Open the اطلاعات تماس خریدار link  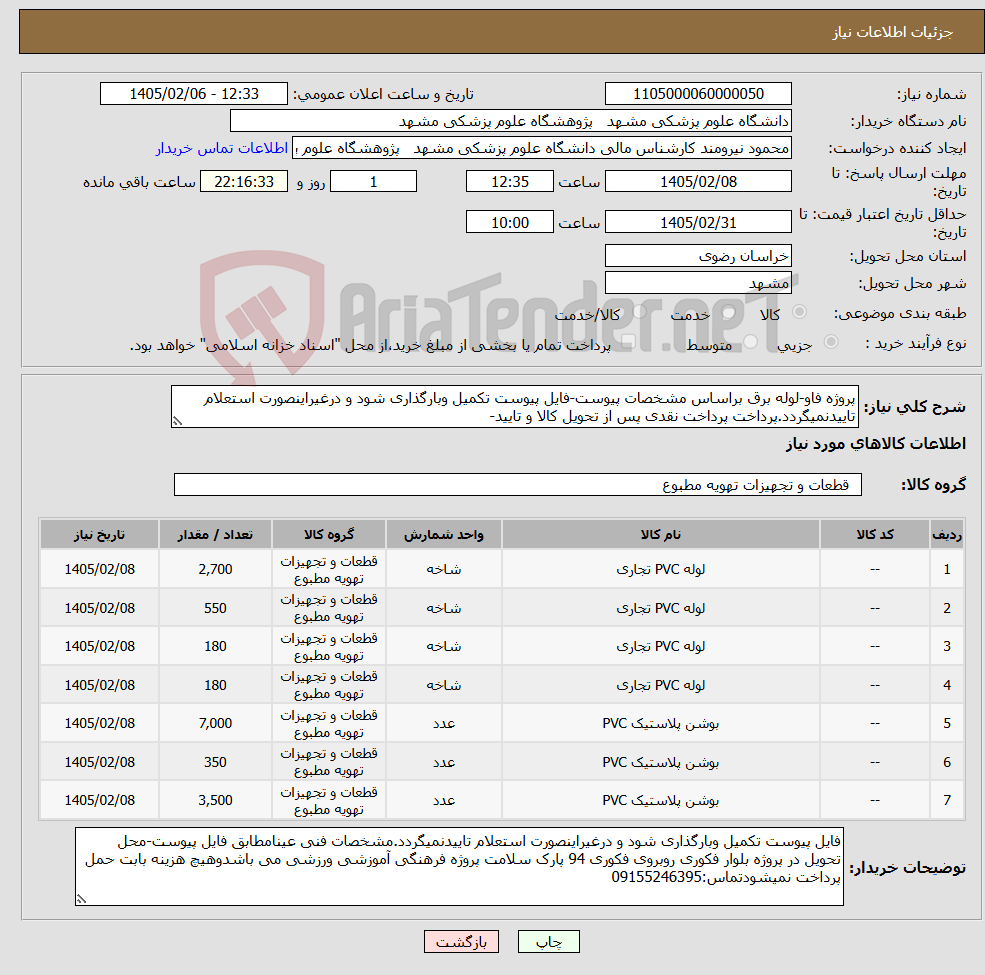click(x=222, y=148)
